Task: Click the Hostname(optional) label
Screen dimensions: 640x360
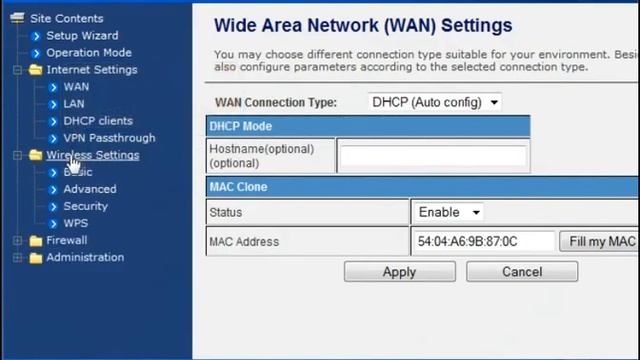Action: (262, 156)
